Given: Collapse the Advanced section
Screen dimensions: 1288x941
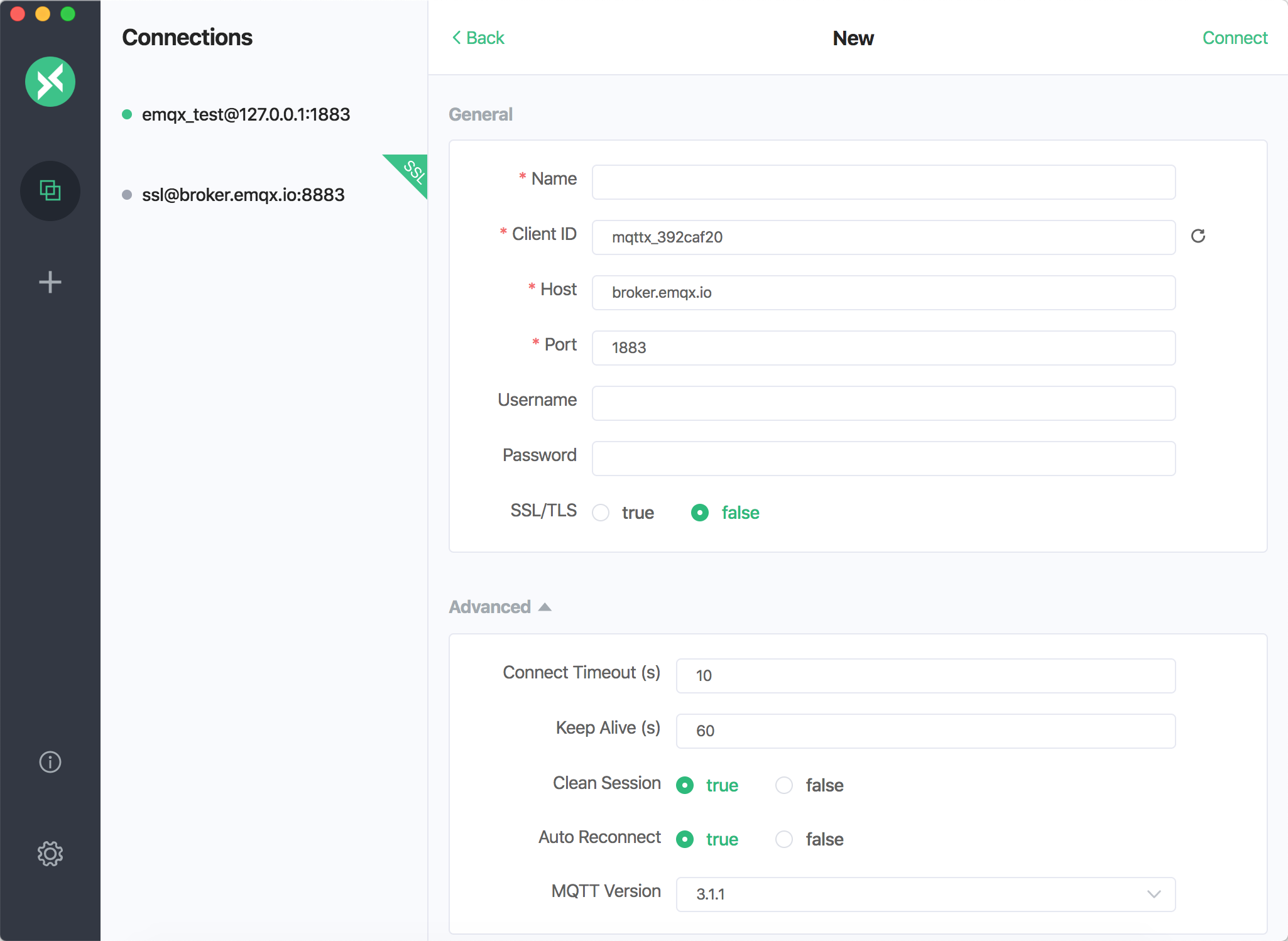Looking at the screenshot, I should [544, 606].
